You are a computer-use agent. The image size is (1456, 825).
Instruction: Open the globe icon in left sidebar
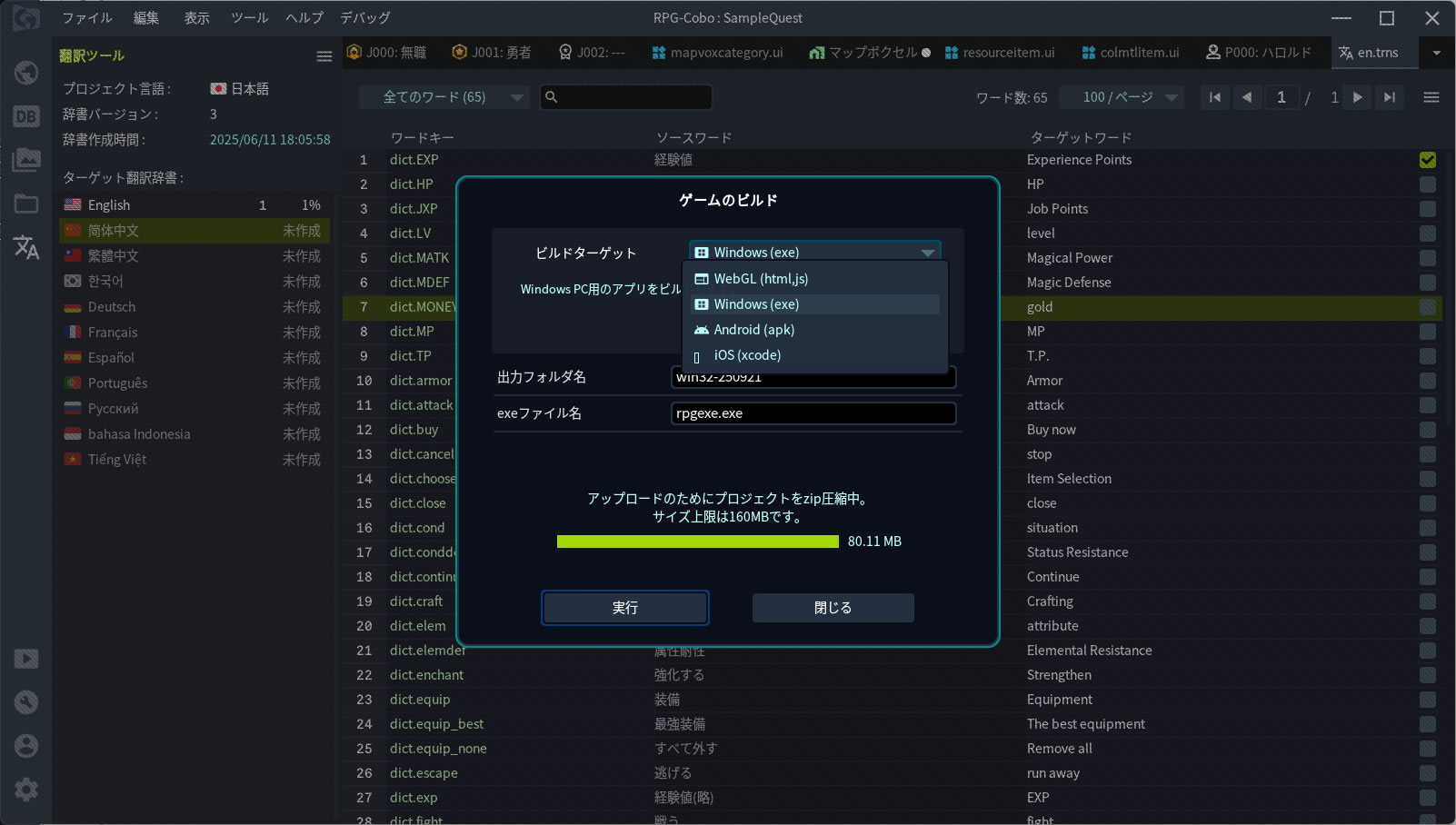click(26, 73)
